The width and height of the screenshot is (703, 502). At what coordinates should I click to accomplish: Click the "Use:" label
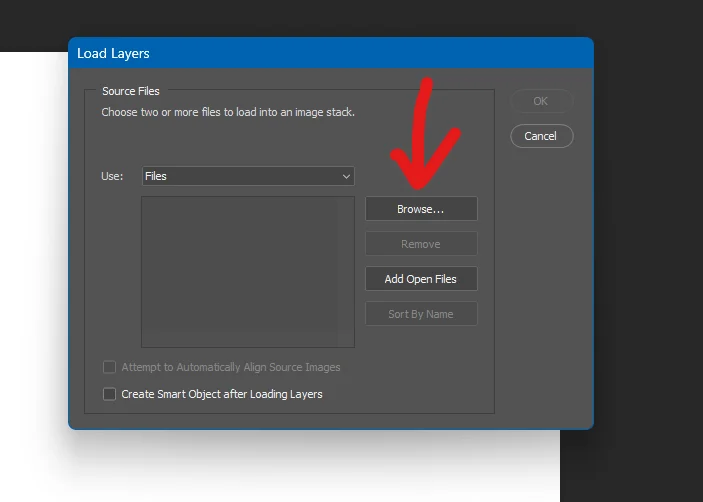pos(112,176)
